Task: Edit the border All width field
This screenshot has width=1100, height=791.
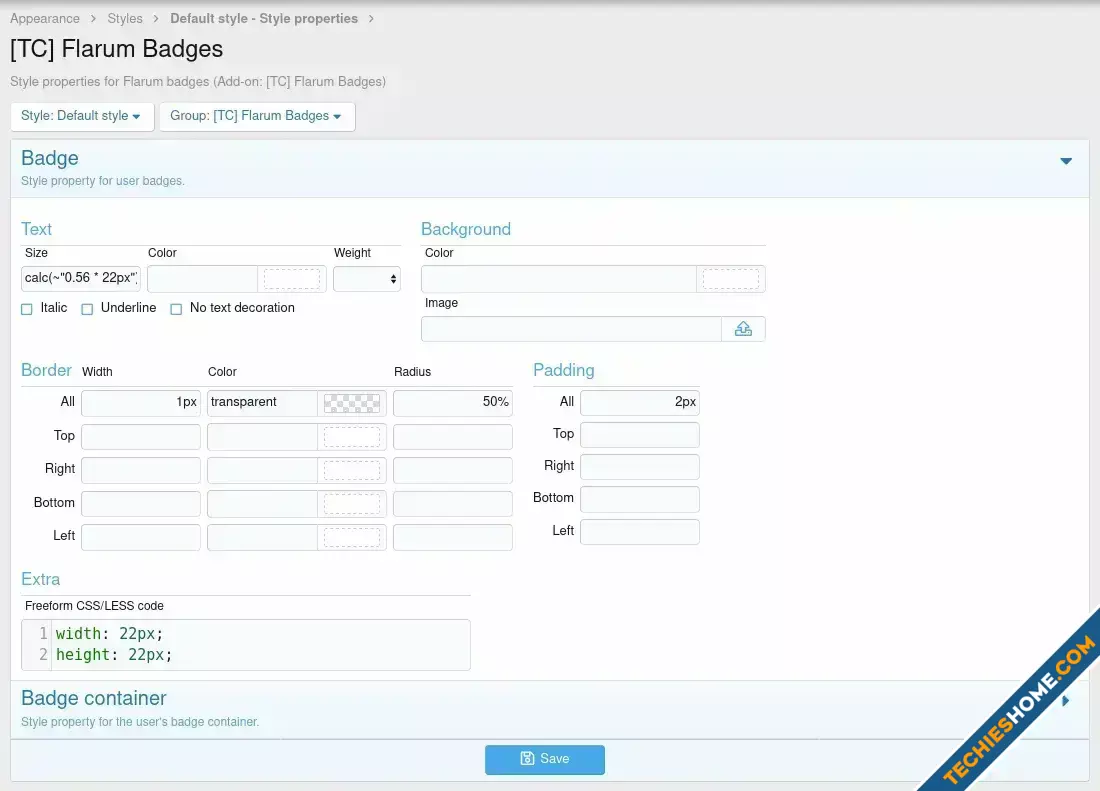Action: (x=141, y=403)
